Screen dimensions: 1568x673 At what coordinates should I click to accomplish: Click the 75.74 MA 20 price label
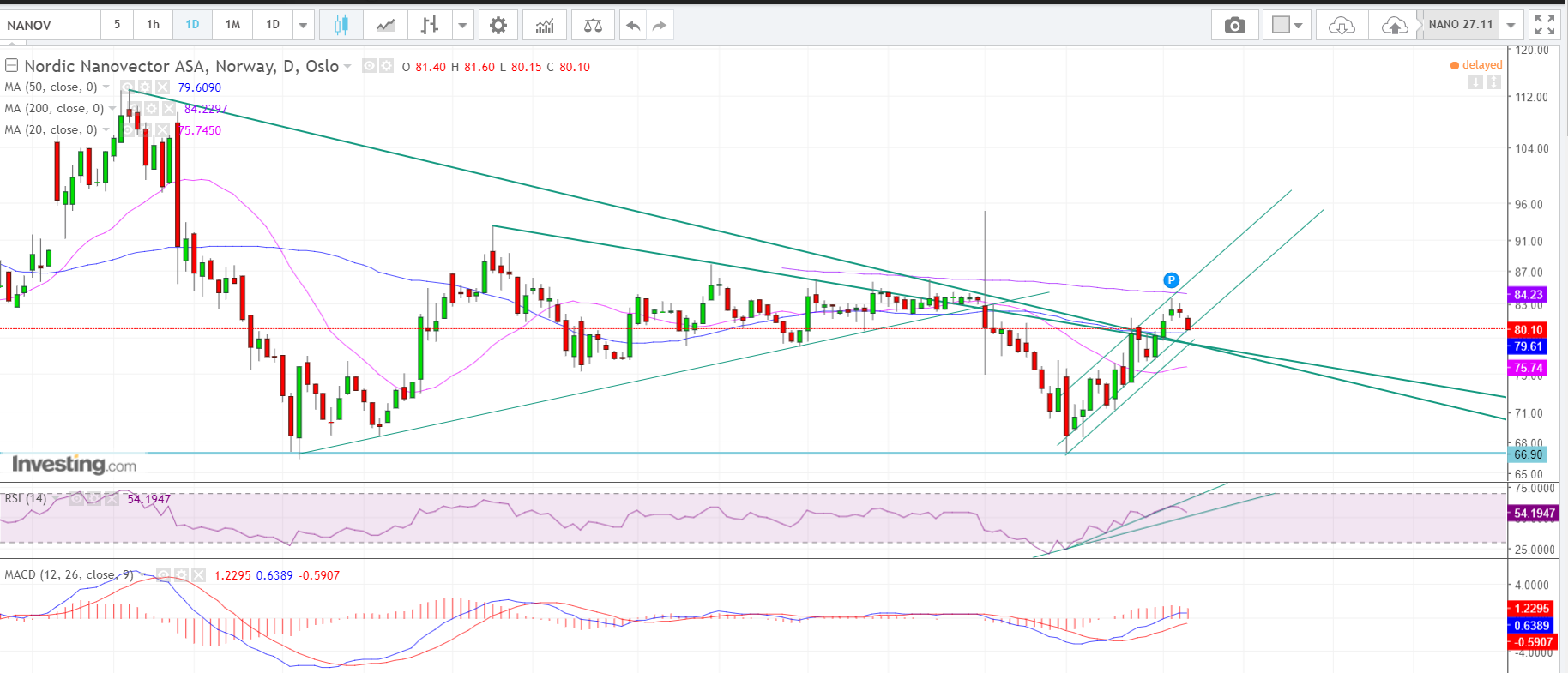coord(1529,367)
